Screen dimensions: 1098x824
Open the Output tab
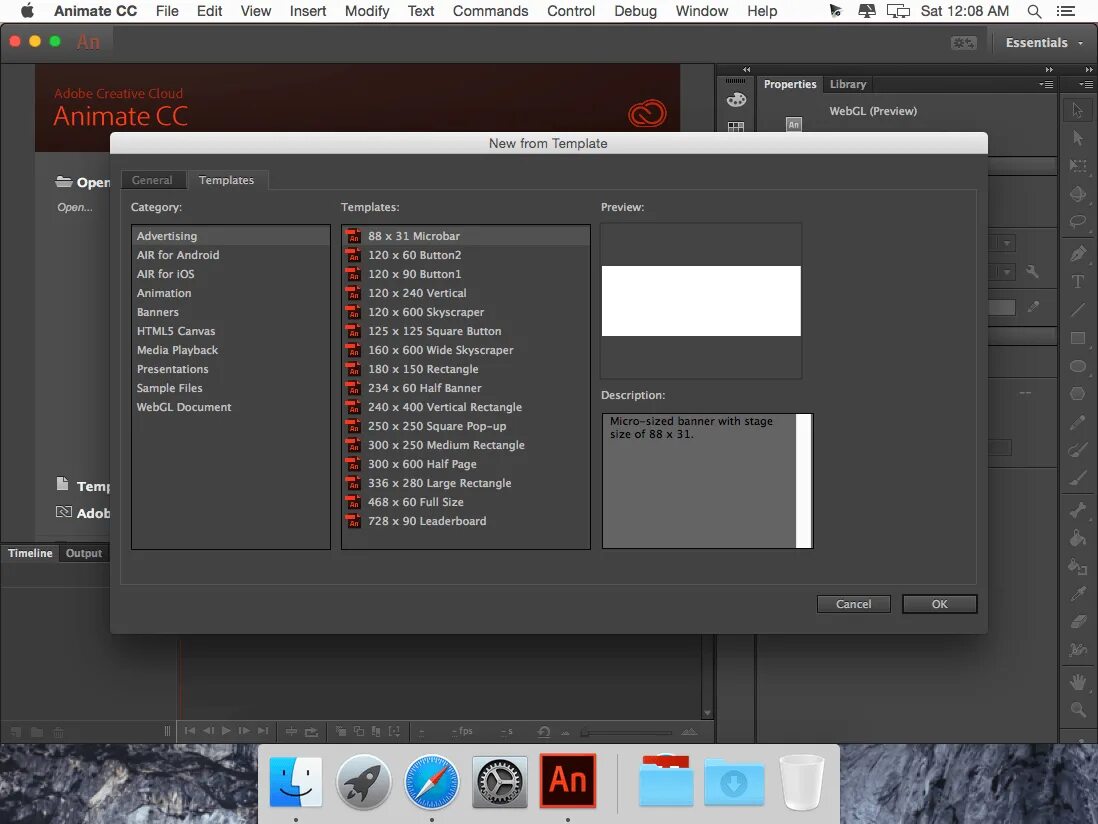point(84,553)
